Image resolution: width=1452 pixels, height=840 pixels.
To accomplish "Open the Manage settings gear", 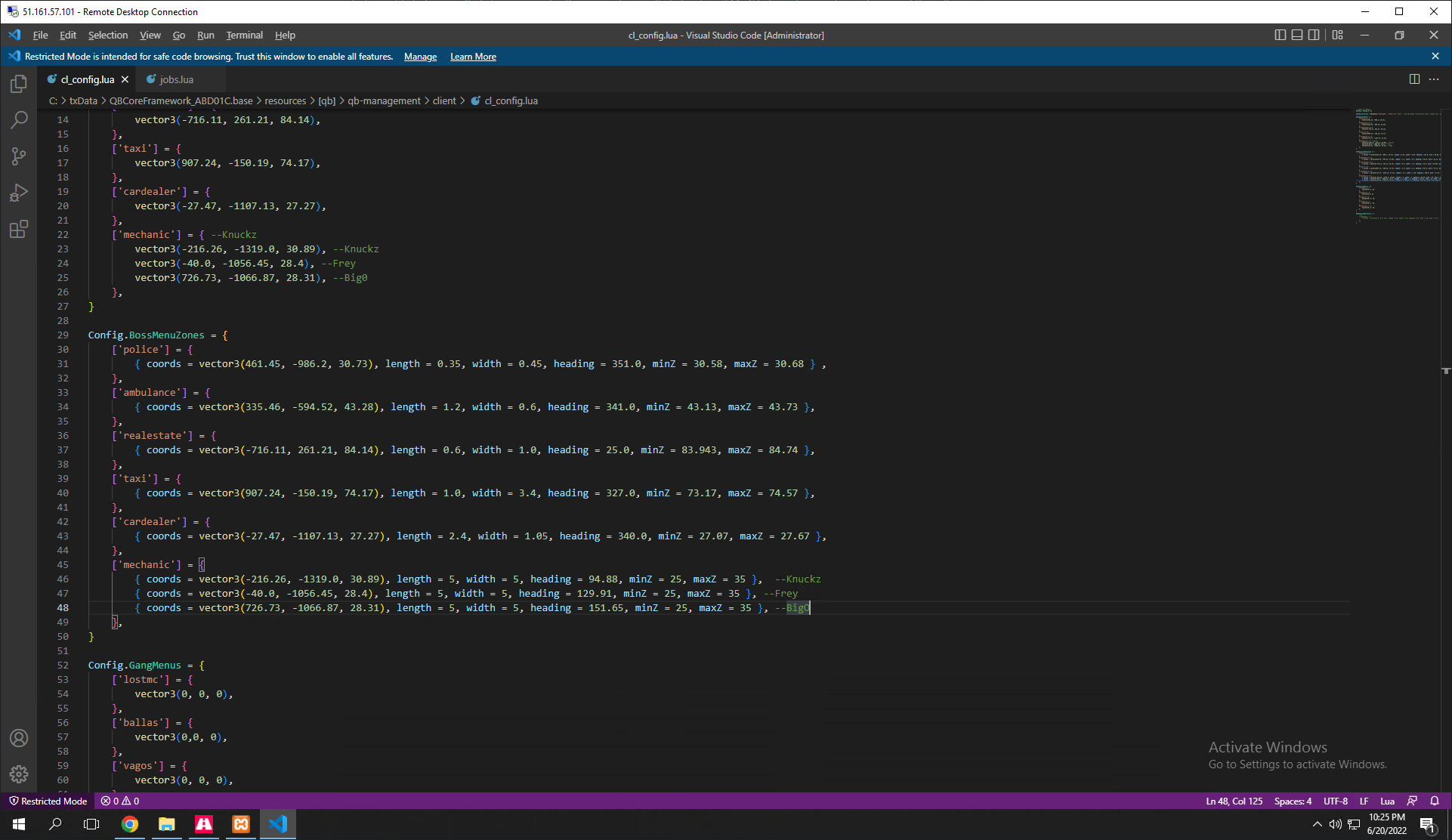I will point(18,774).
